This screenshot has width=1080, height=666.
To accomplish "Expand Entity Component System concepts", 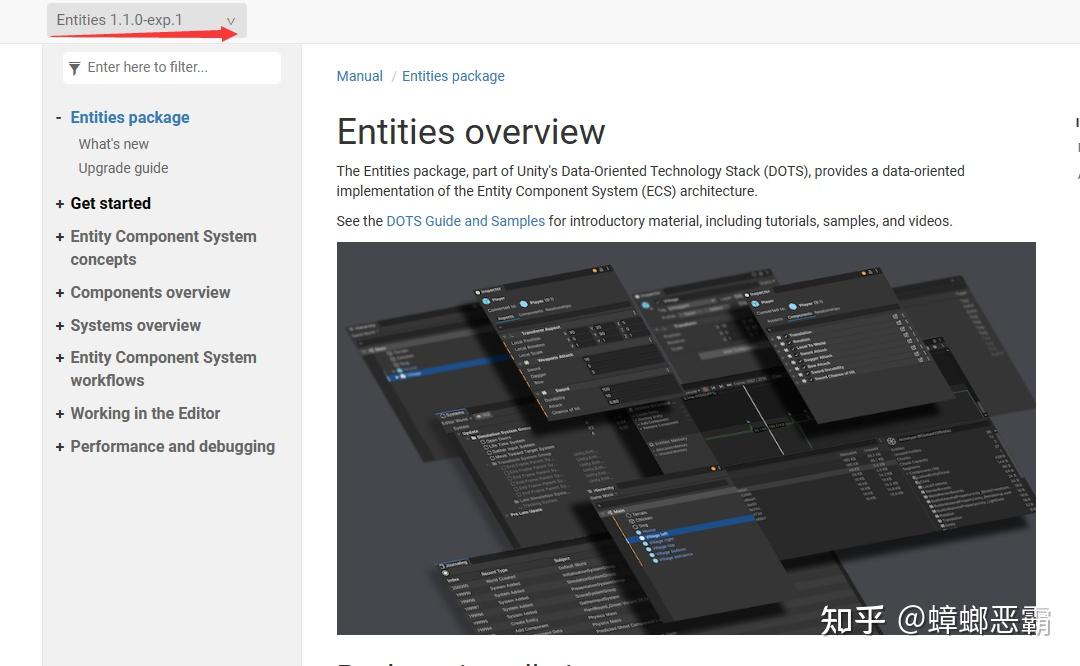I will pyautogui.click(x=59, y=237).
